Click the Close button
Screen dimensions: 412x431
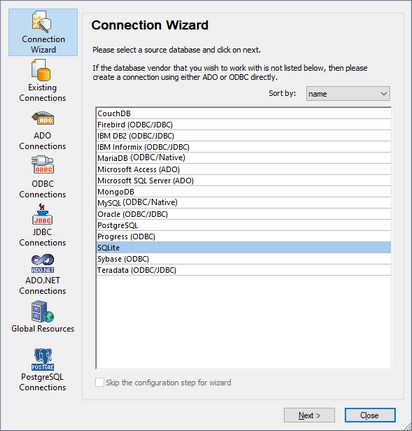point(370,415)
